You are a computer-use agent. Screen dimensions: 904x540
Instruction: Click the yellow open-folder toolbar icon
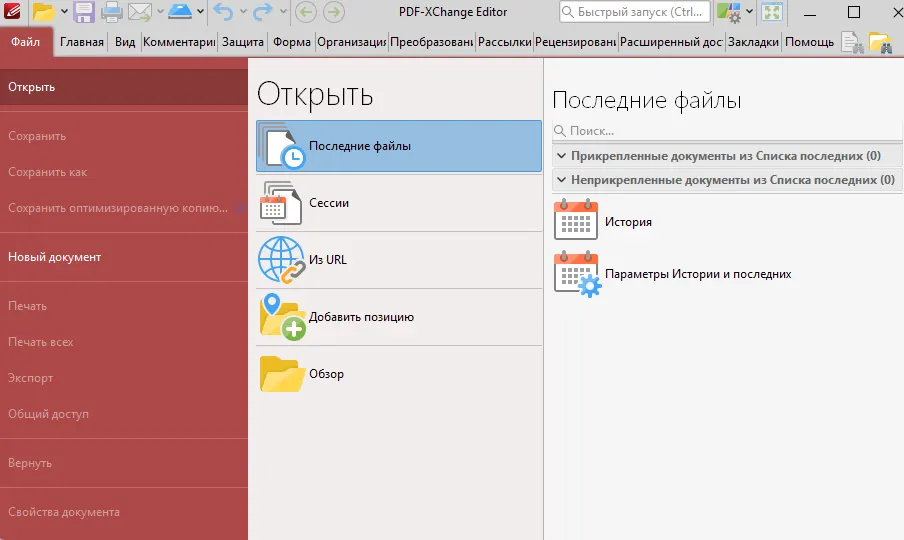click(43, 12)
